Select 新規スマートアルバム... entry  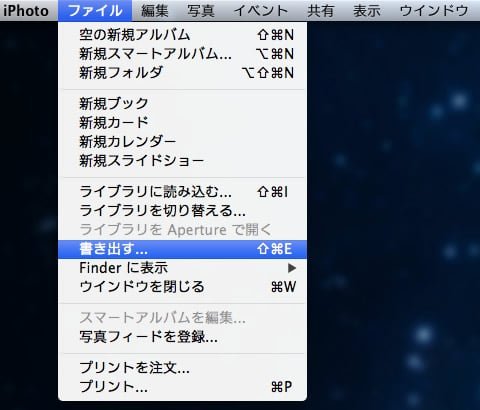(x=182, y=54)
